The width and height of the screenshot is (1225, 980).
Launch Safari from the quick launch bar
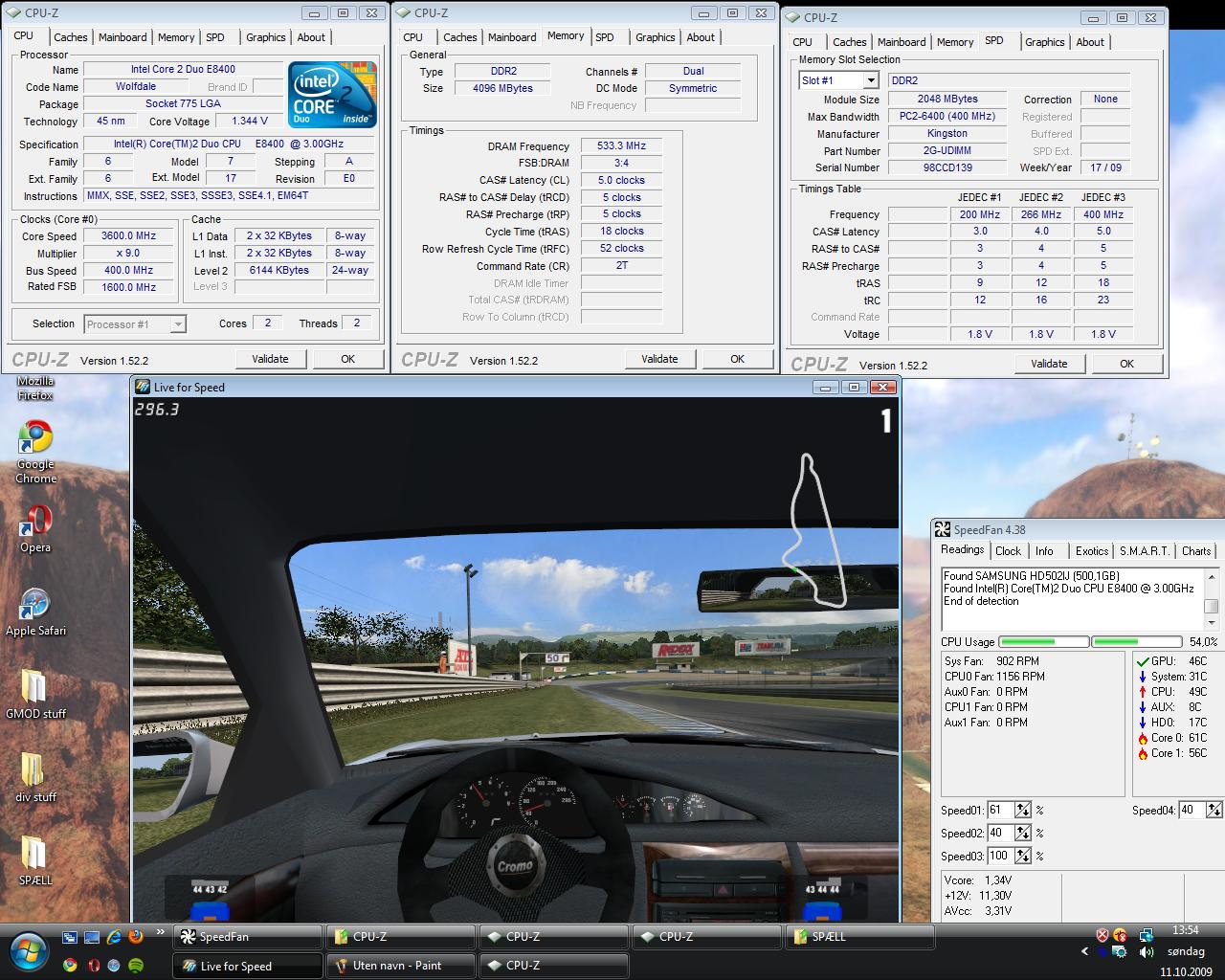pos(114,966)
